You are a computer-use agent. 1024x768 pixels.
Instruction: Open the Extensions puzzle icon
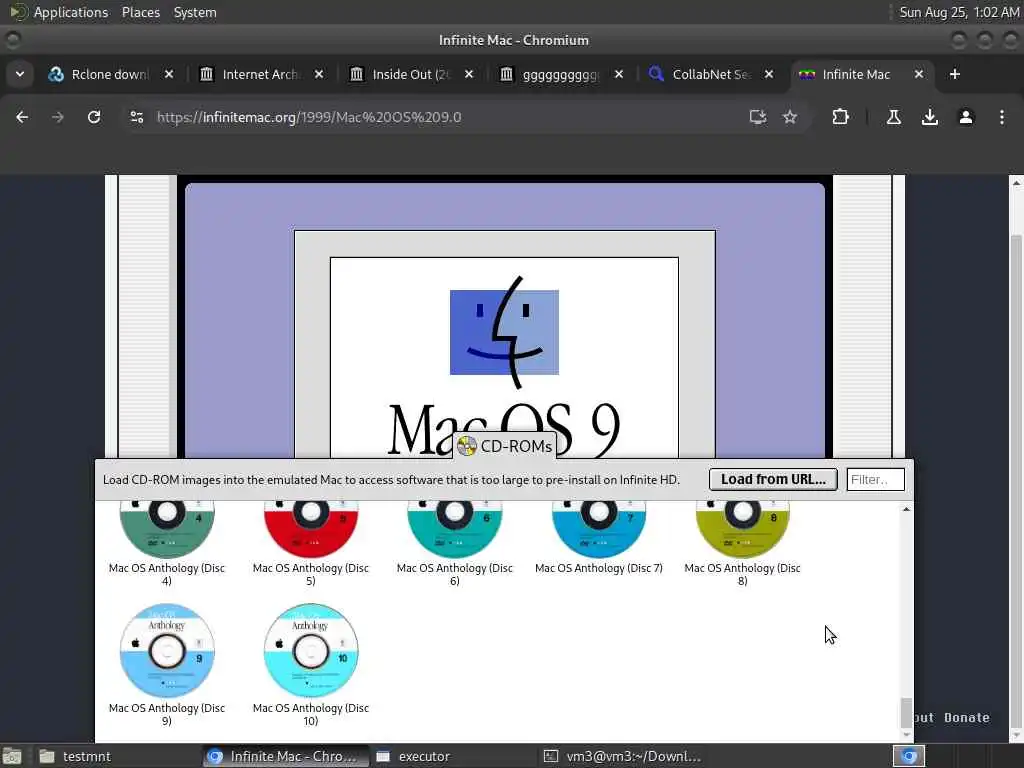(840, 117)
